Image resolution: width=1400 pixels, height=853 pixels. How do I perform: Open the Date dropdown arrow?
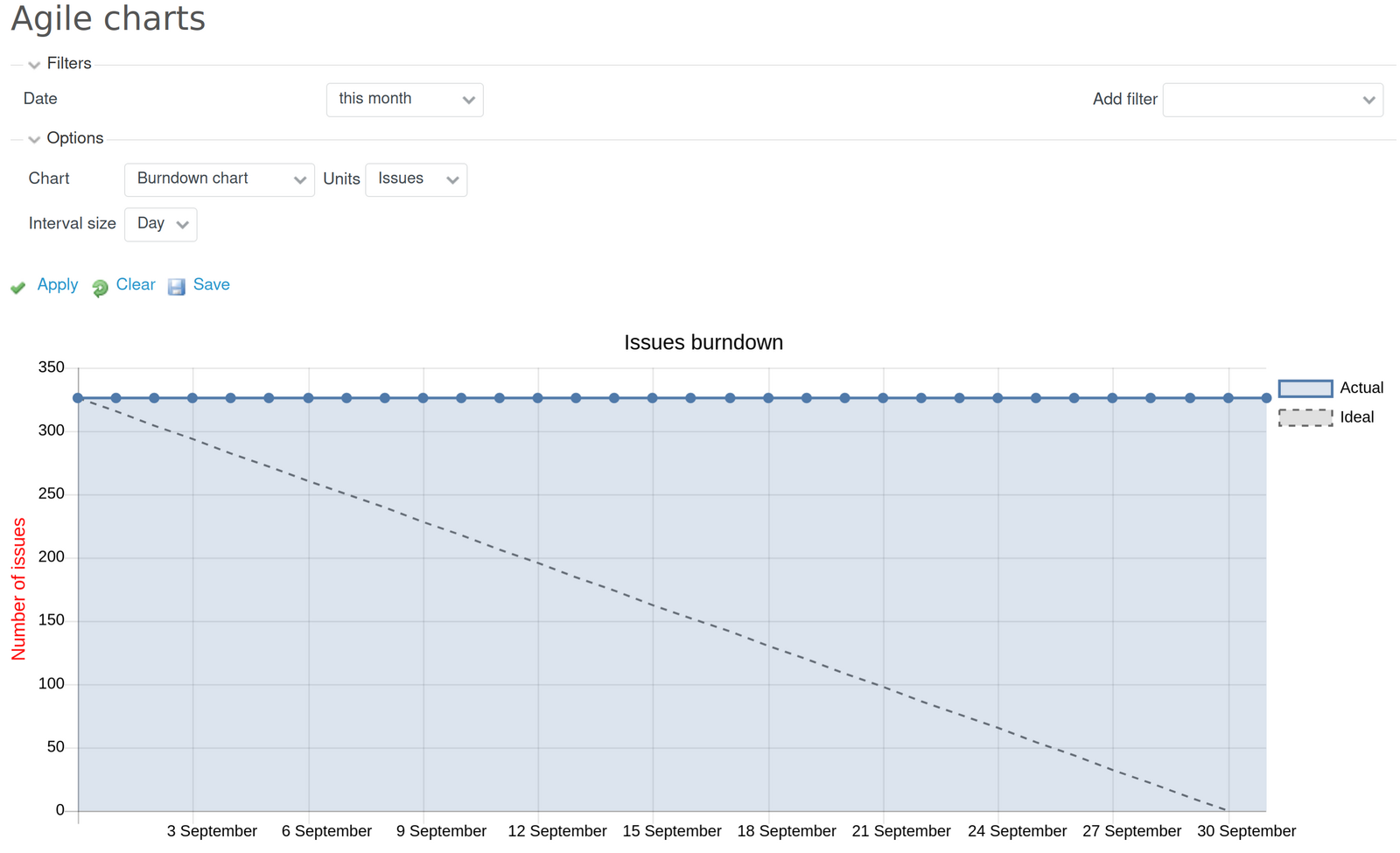[469, 100]
